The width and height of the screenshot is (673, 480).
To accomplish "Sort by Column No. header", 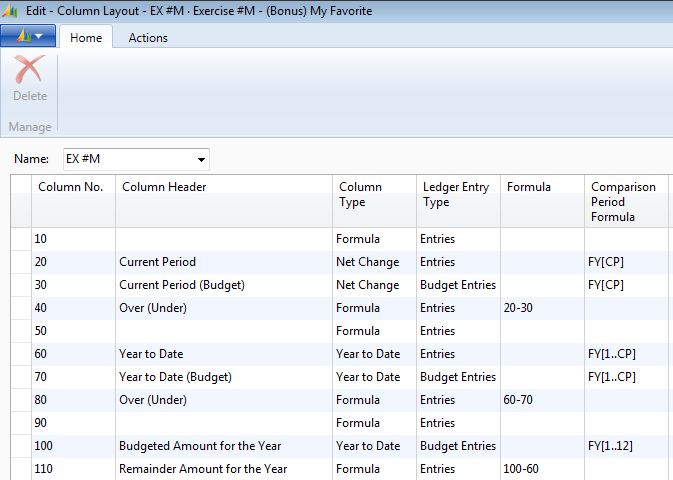I will 72,187.
